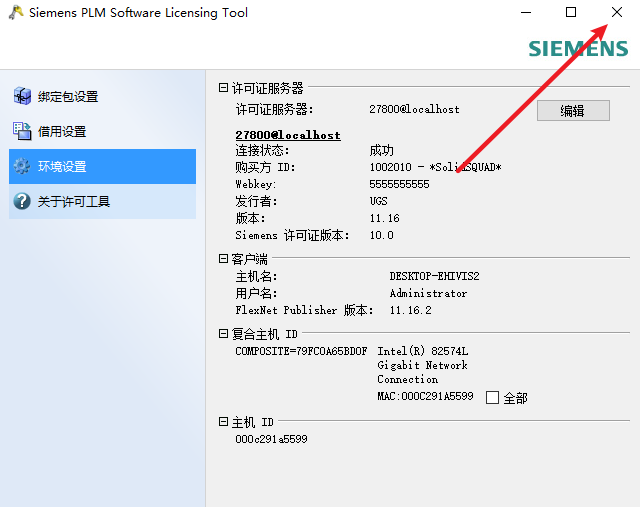Click the 发行者 label
This screenshot has width=640, height=507.
tap(256, 201)
